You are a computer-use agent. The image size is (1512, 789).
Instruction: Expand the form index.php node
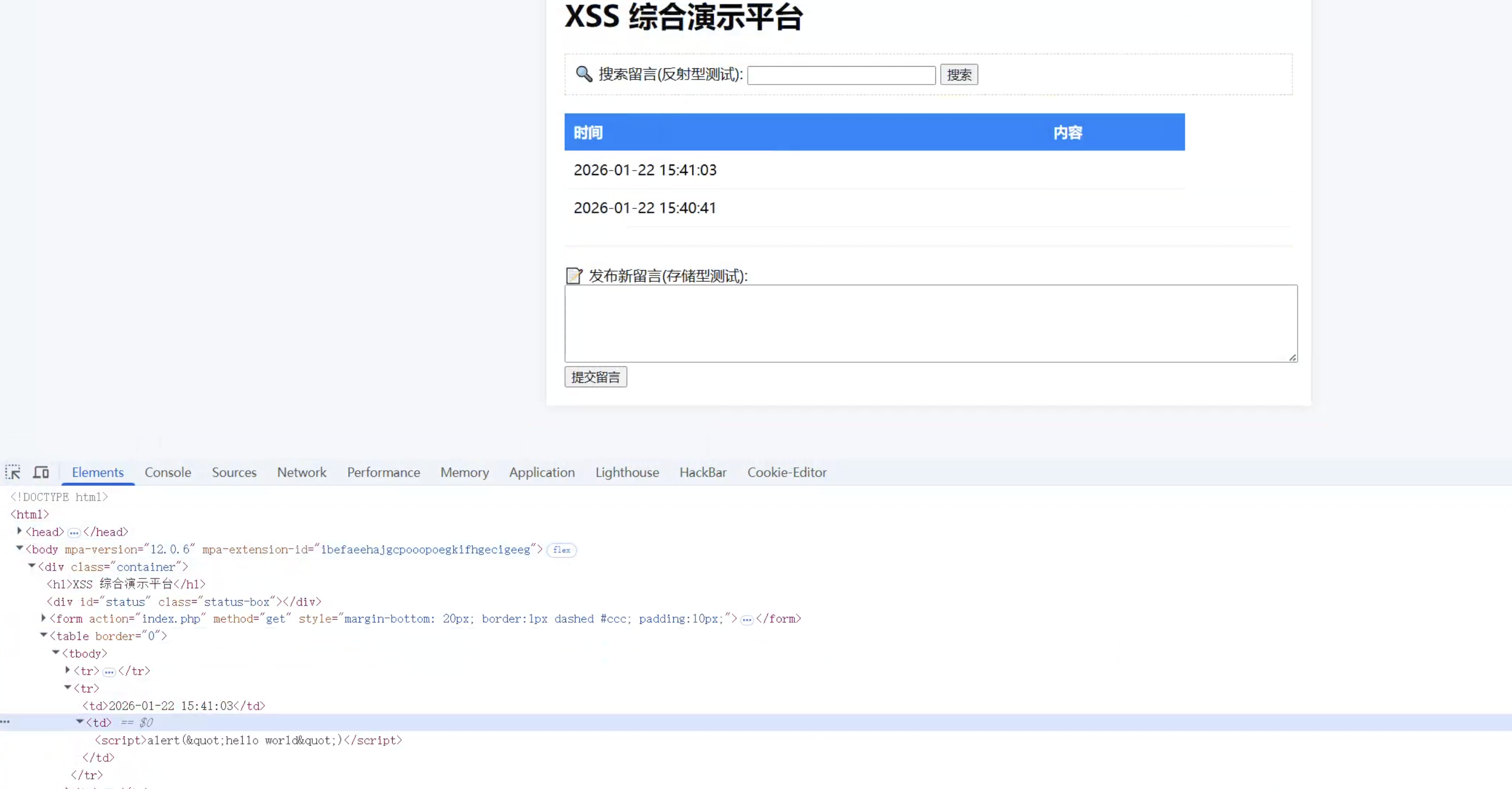click(x=43, y=618)
